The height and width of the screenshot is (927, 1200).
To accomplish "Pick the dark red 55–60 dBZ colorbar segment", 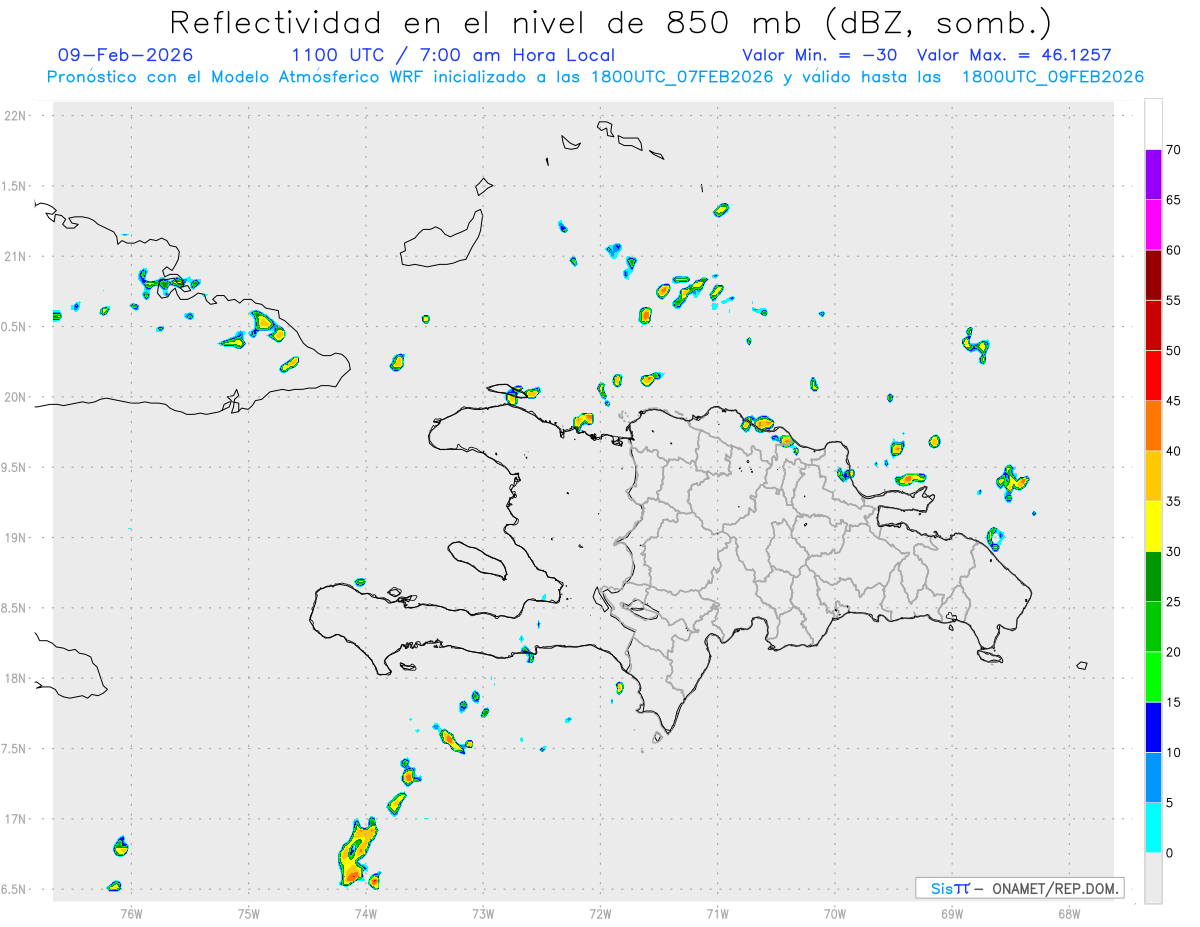I will click(x=1153, y=275).
